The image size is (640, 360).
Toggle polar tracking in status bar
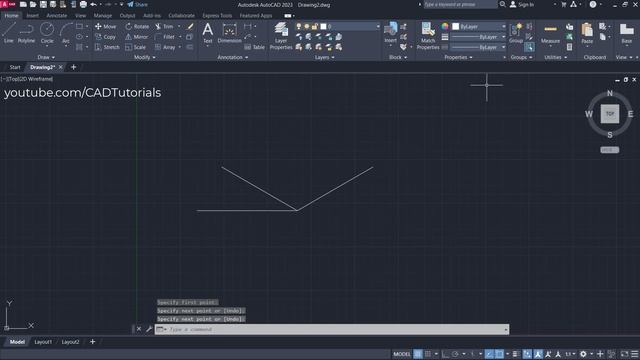(455, 354)
